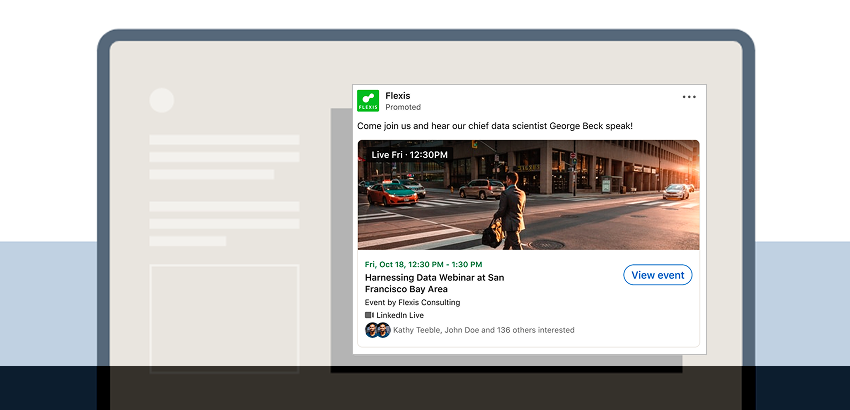Click the View event button
850x410 pixels.
coord(658,275)
